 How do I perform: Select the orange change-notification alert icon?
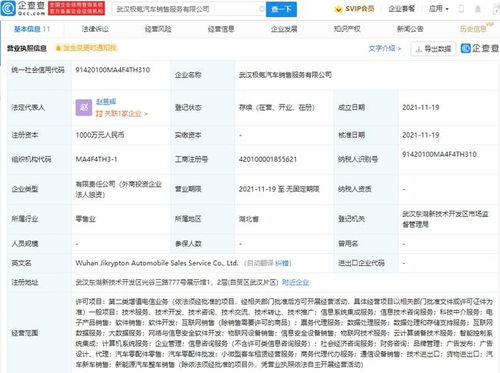point(58,48)
